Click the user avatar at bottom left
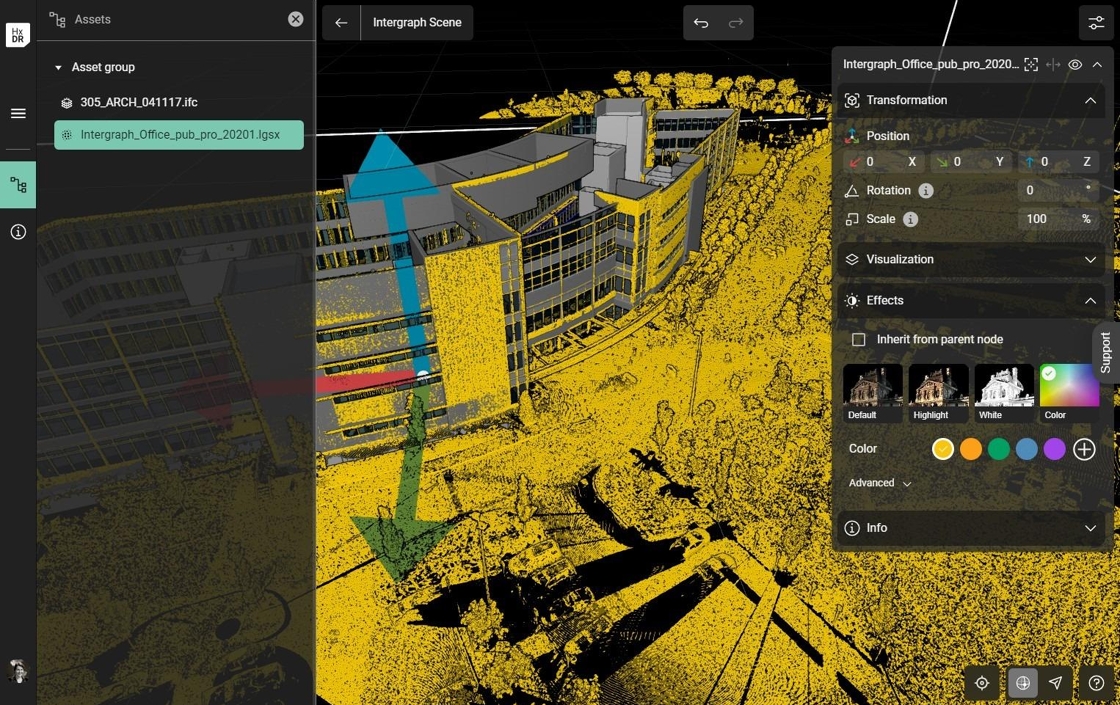The image size is (1120, 705). point(17,671)
